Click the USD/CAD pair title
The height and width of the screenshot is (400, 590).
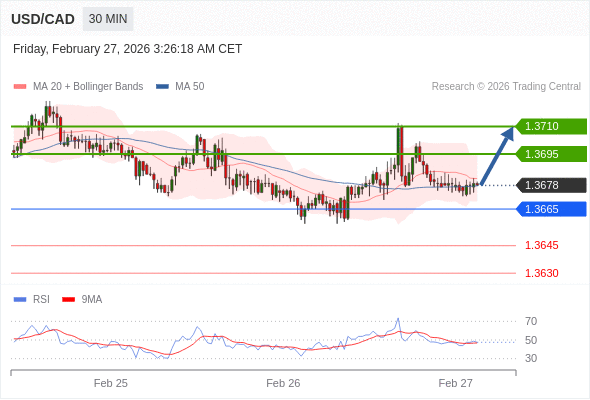pos(43,19)
